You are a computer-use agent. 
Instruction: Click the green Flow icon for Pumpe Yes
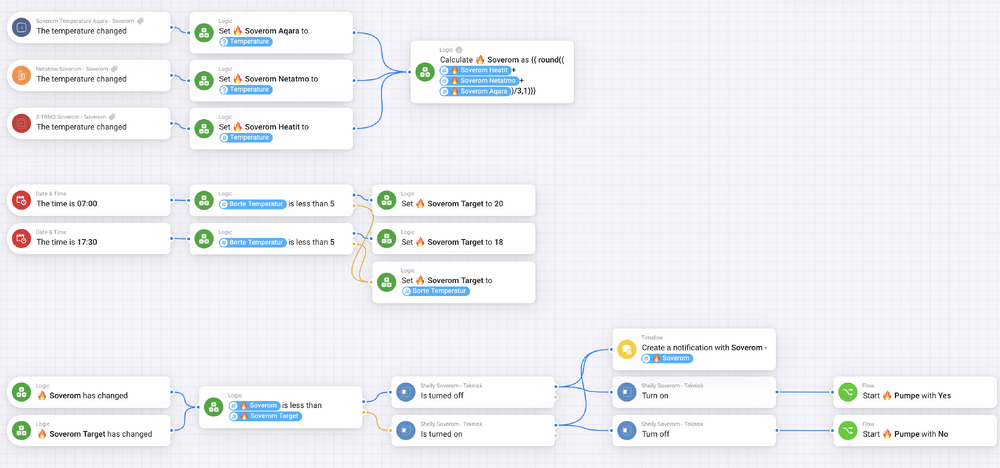tap(847, 392)
